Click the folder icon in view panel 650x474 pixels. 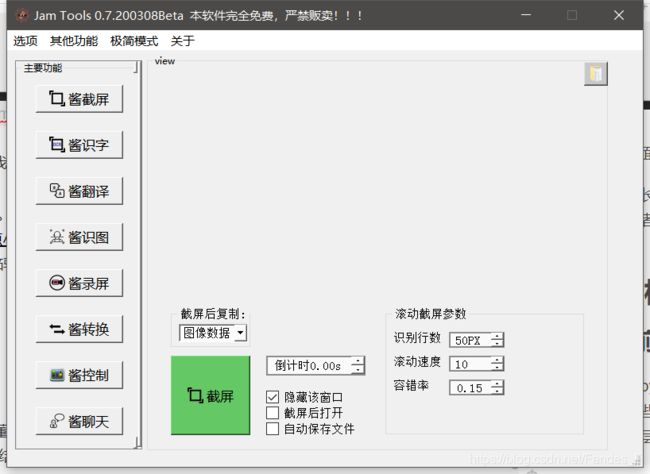click(x=596, y=74)
